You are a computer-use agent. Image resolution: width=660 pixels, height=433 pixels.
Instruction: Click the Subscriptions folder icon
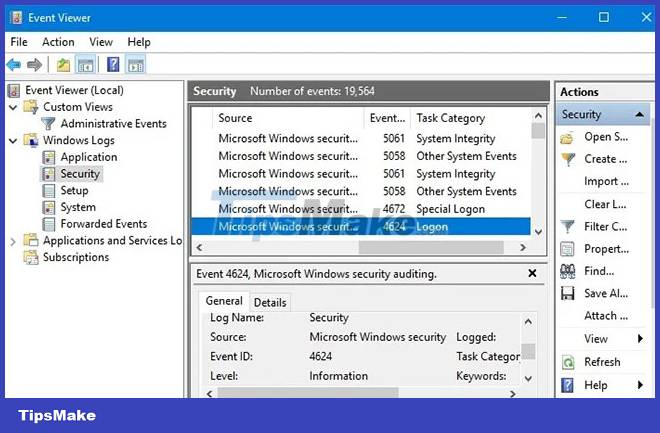pyautogui.click(x=31, y=258)
